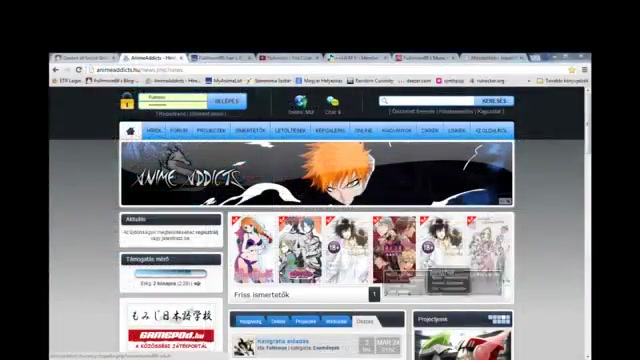The width and height of the screenshot is (640, 360).
Task: Open the chat bubbles icon
Action: (x=333, y=101)
